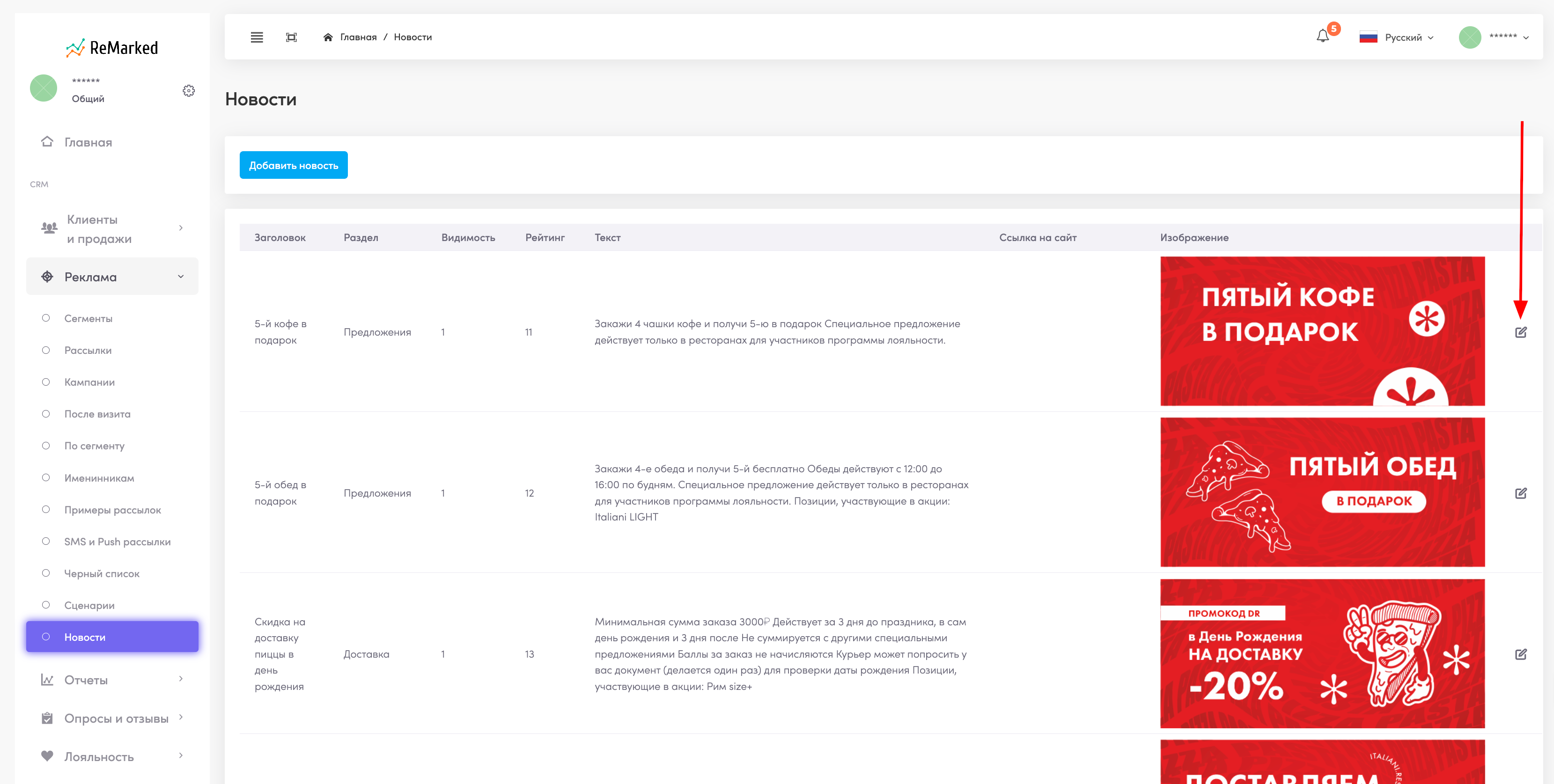The width and height of the screenshot is (1554, 784).
Task: Open the Русский language dropdown
Action: [1408, 37]
